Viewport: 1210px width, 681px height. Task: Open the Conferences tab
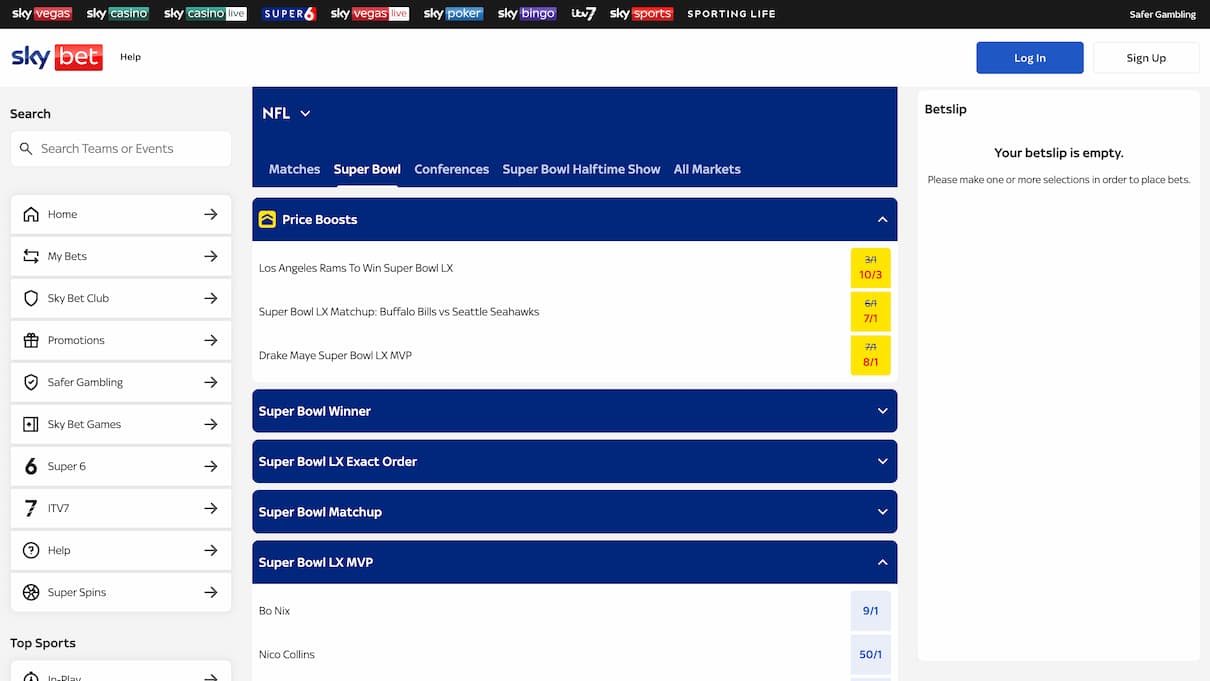click(451, 169)
